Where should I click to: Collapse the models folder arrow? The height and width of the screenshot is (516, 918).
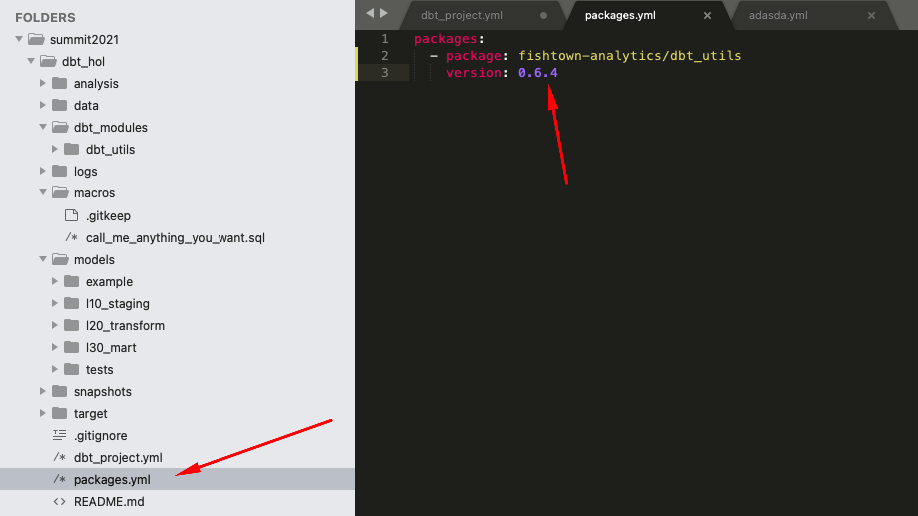(x=43, y=259)
